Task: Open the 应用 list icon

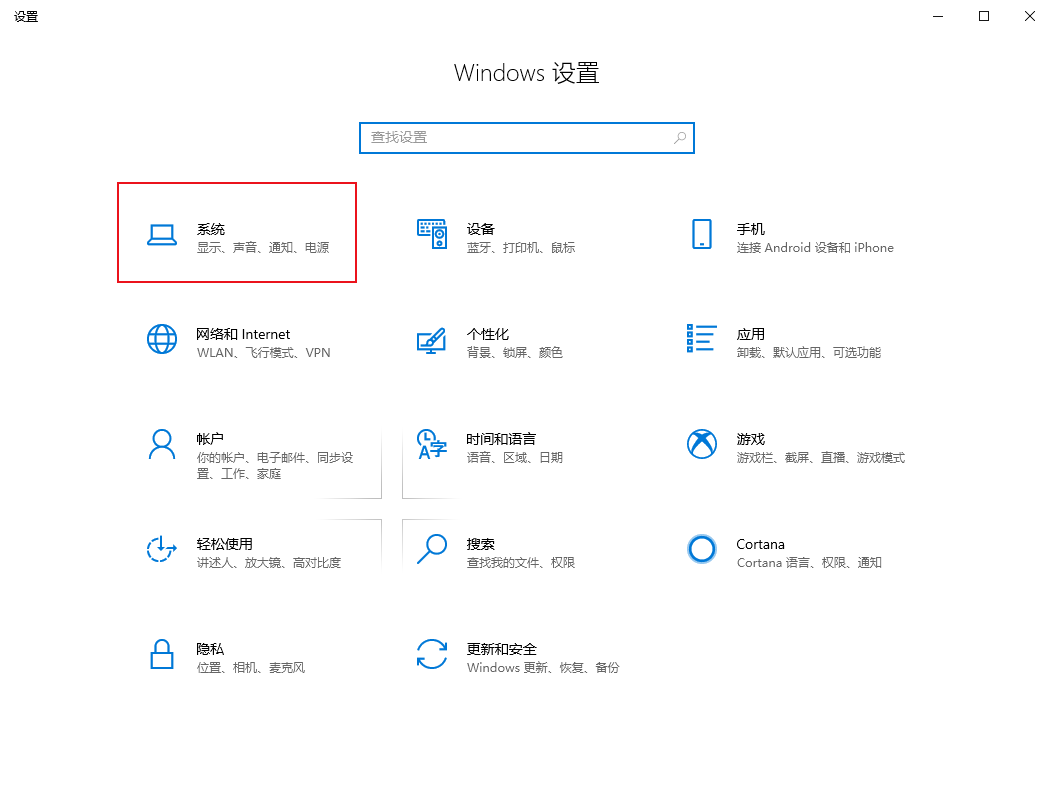Action: pyautogui.click(x=702, y=338)
